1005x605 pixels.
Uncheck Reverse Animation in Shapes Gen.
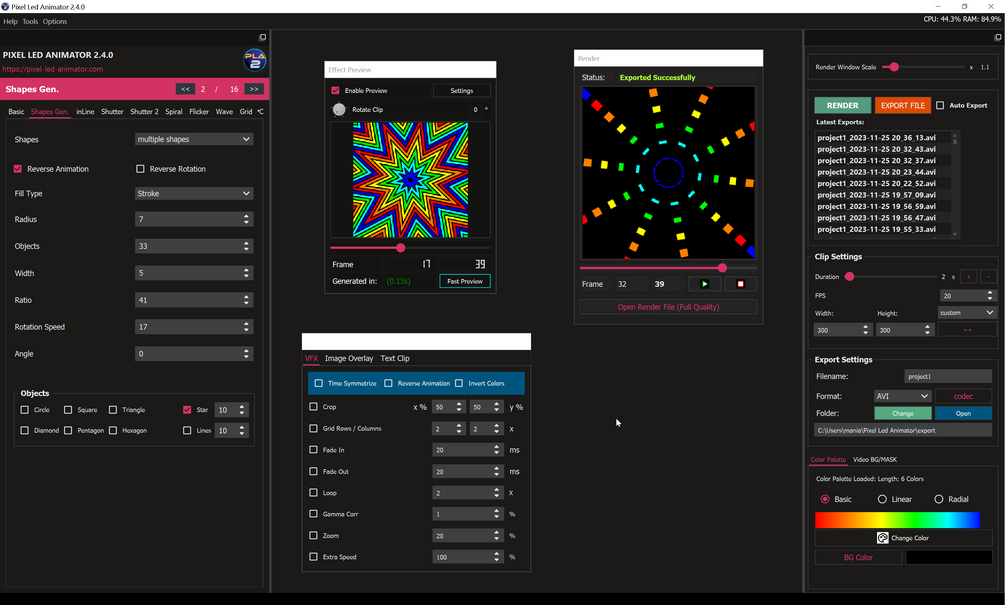click(x=18, y=169)
